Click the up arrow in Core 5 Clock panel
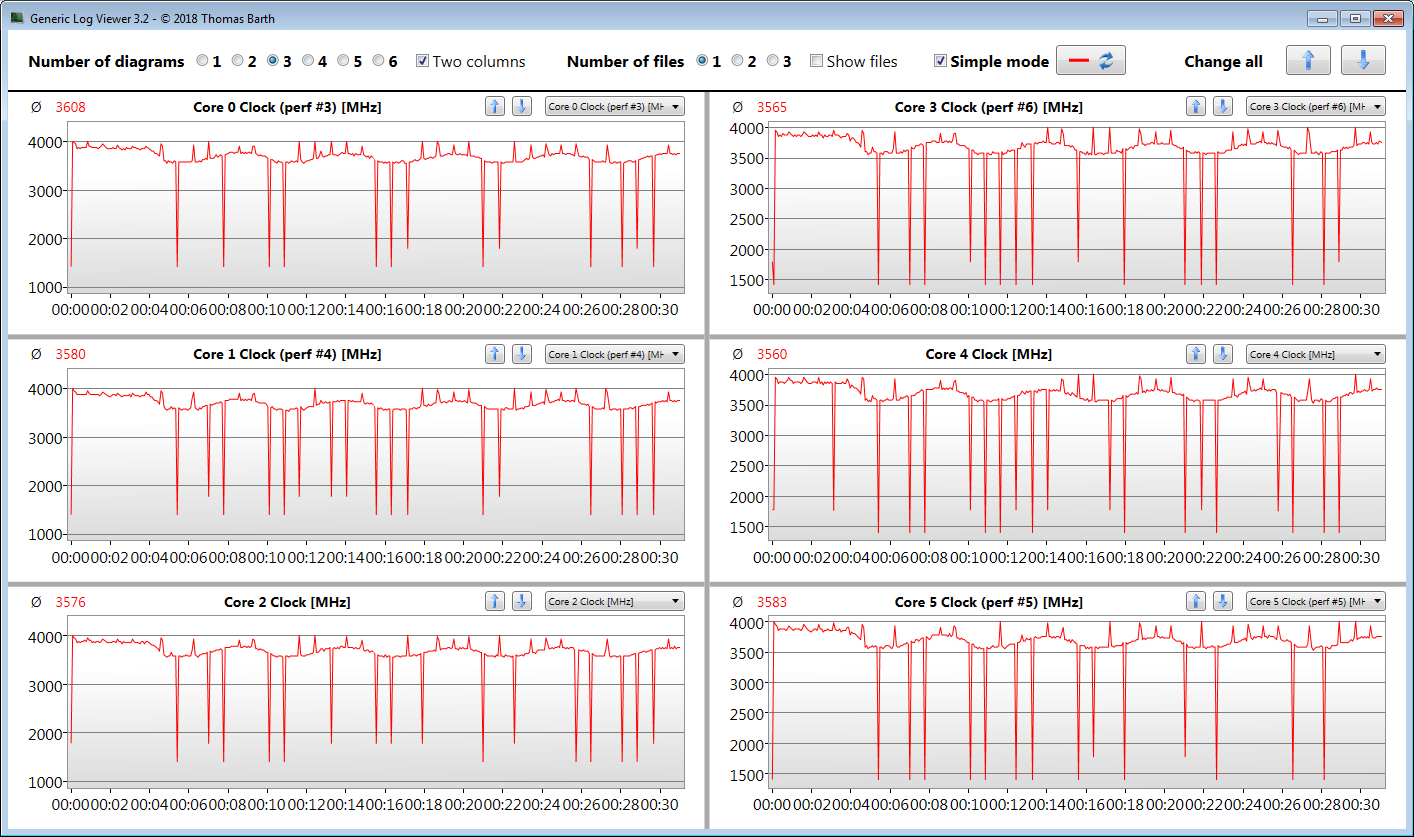1414x837 pixels. coord(1196,601)
